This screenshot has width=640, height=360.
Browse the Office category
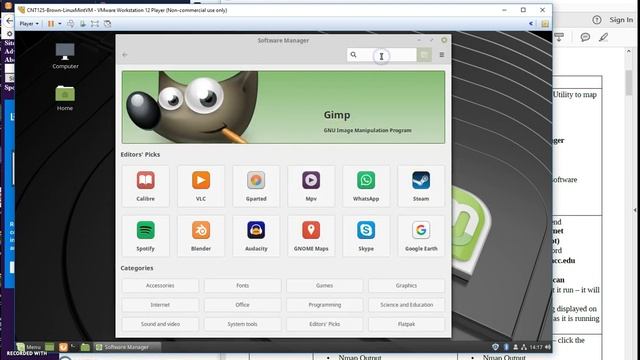click(242, 305)
